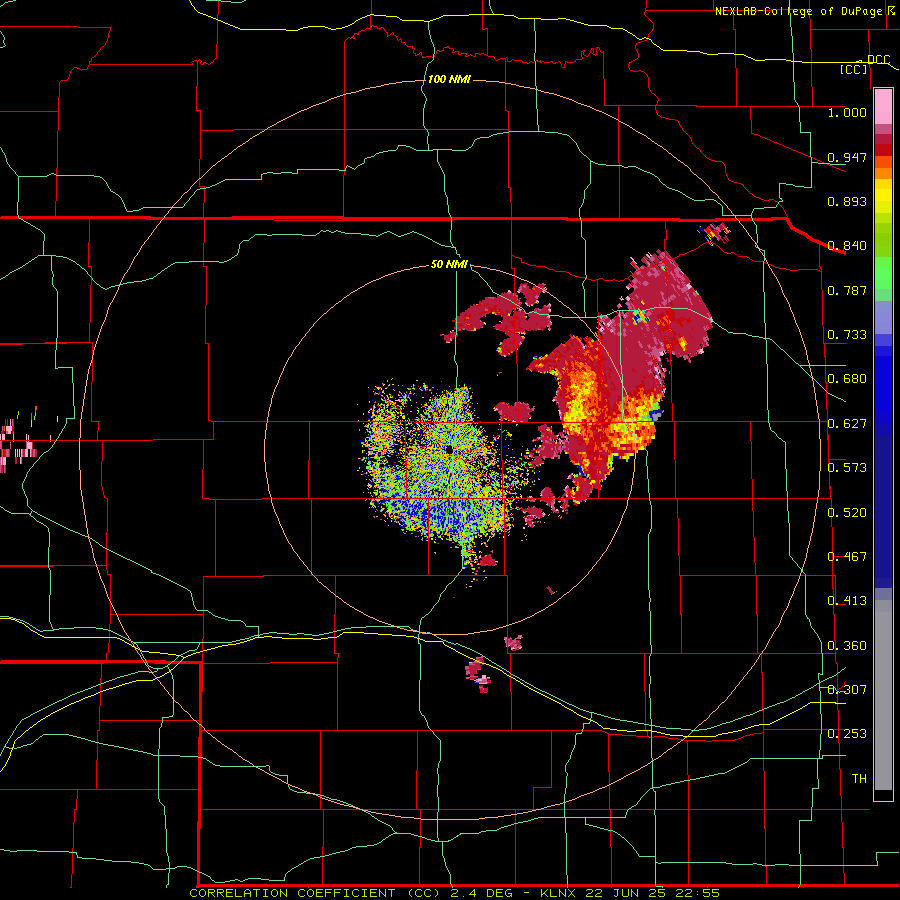Click the 50 NMI range ring label

pyautogui.click(x=449, y=265)
